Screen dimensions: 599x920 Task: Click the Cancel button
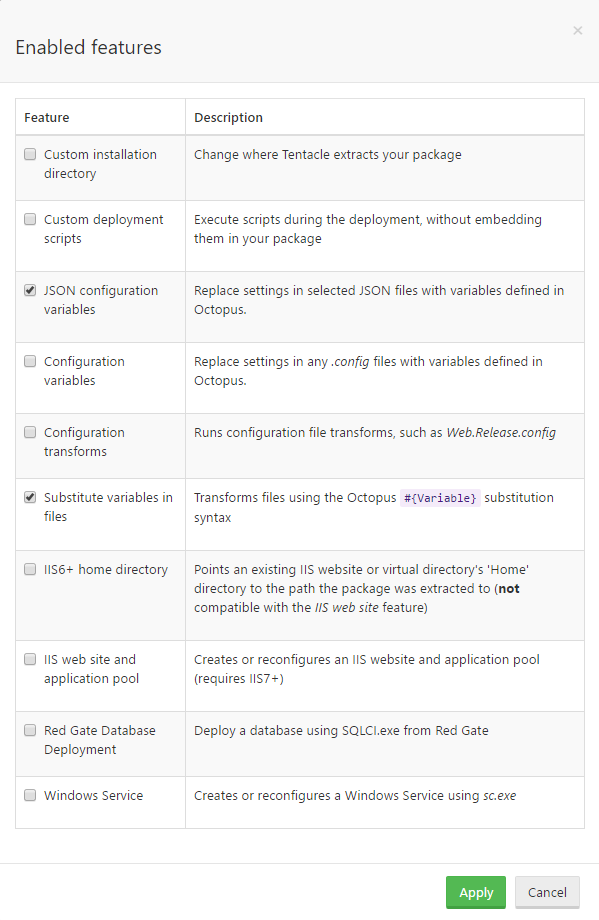click(547, 892)
